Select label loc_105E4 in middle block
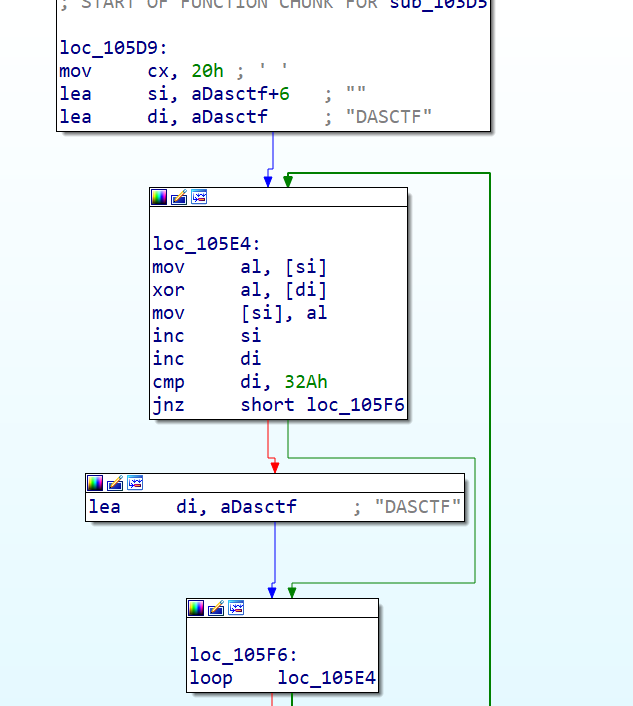The image size is (633, 706). (x=206, y=244)
